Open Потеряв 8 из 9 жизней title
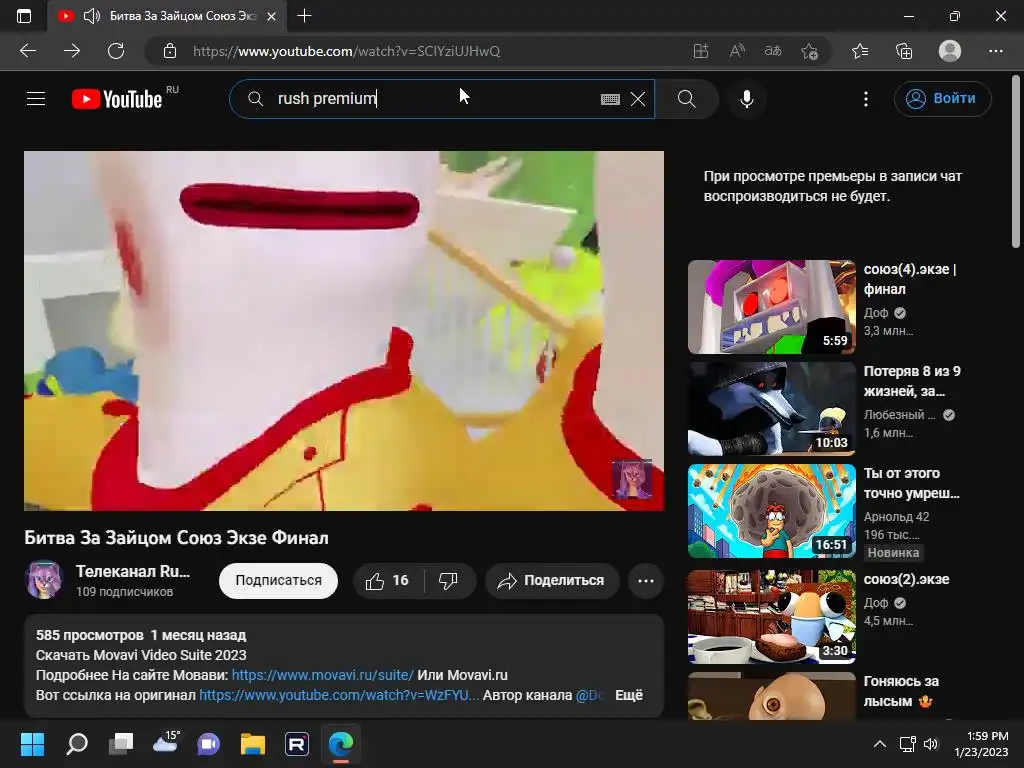The width and height of the screenshot is (1024, 768). point(912,381)
